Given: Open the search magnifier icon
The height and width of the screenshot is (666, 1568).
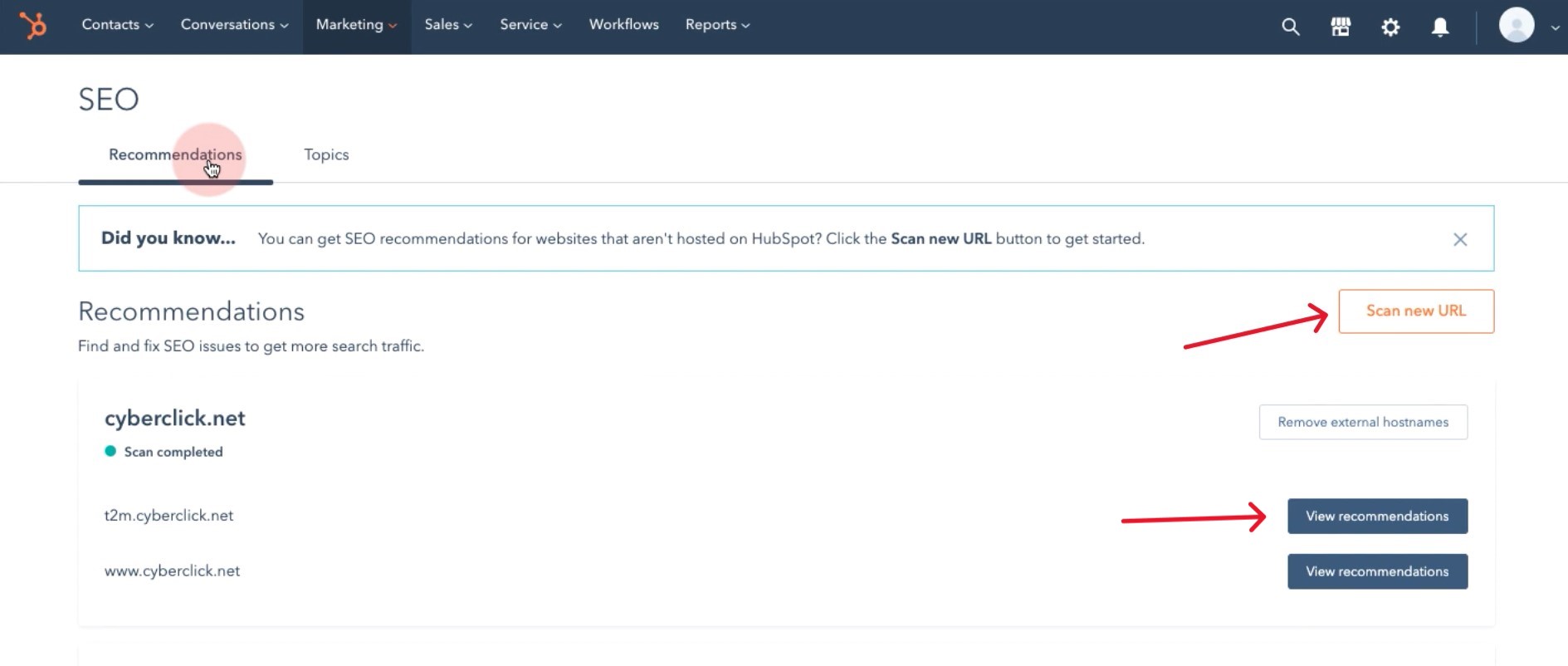Looking at the screenshot, I should tap(1290, 27).
